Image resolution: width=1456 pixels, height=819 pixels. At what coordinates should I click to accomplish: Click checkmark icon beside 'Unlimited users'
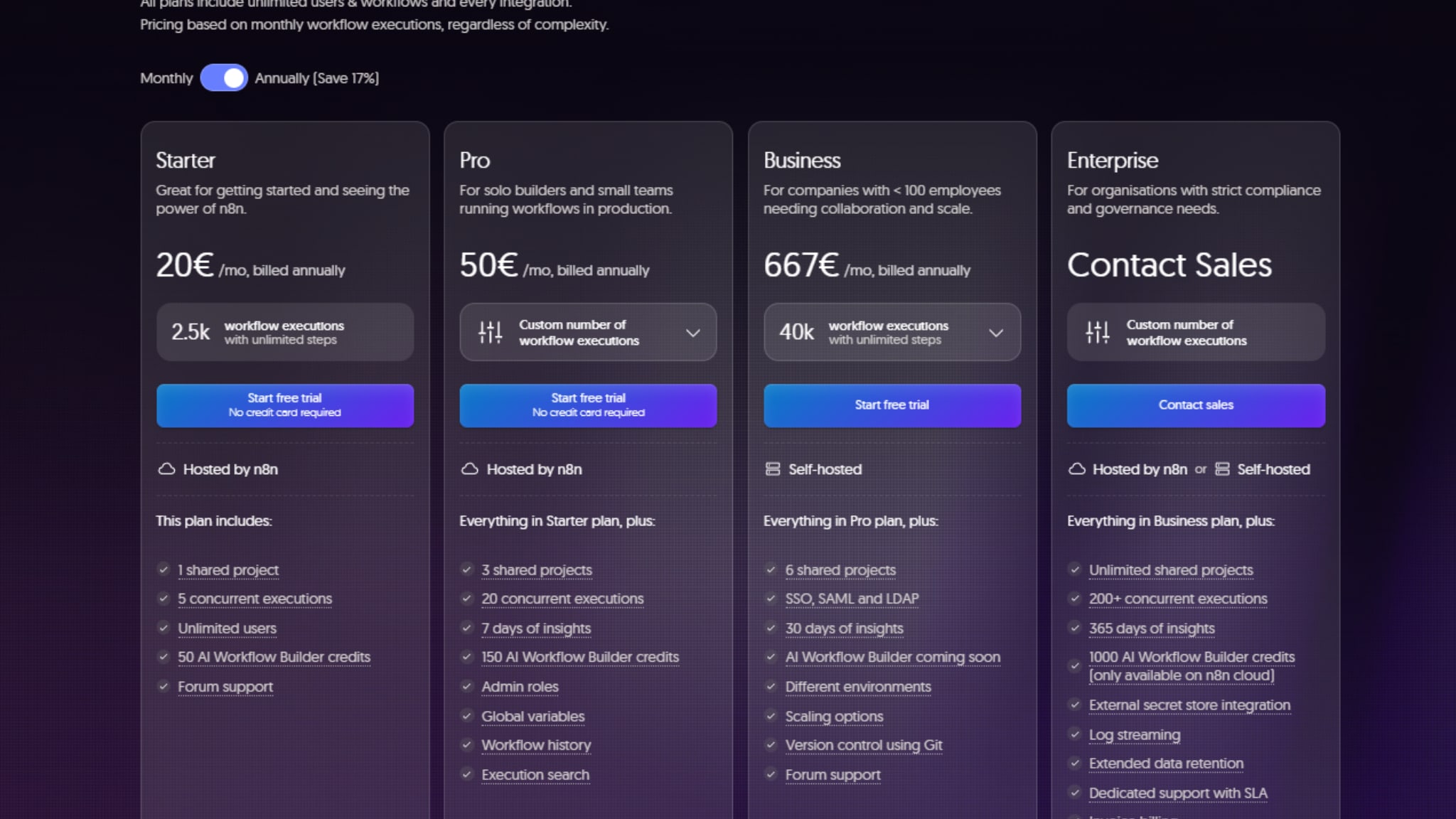coord(164,628)
